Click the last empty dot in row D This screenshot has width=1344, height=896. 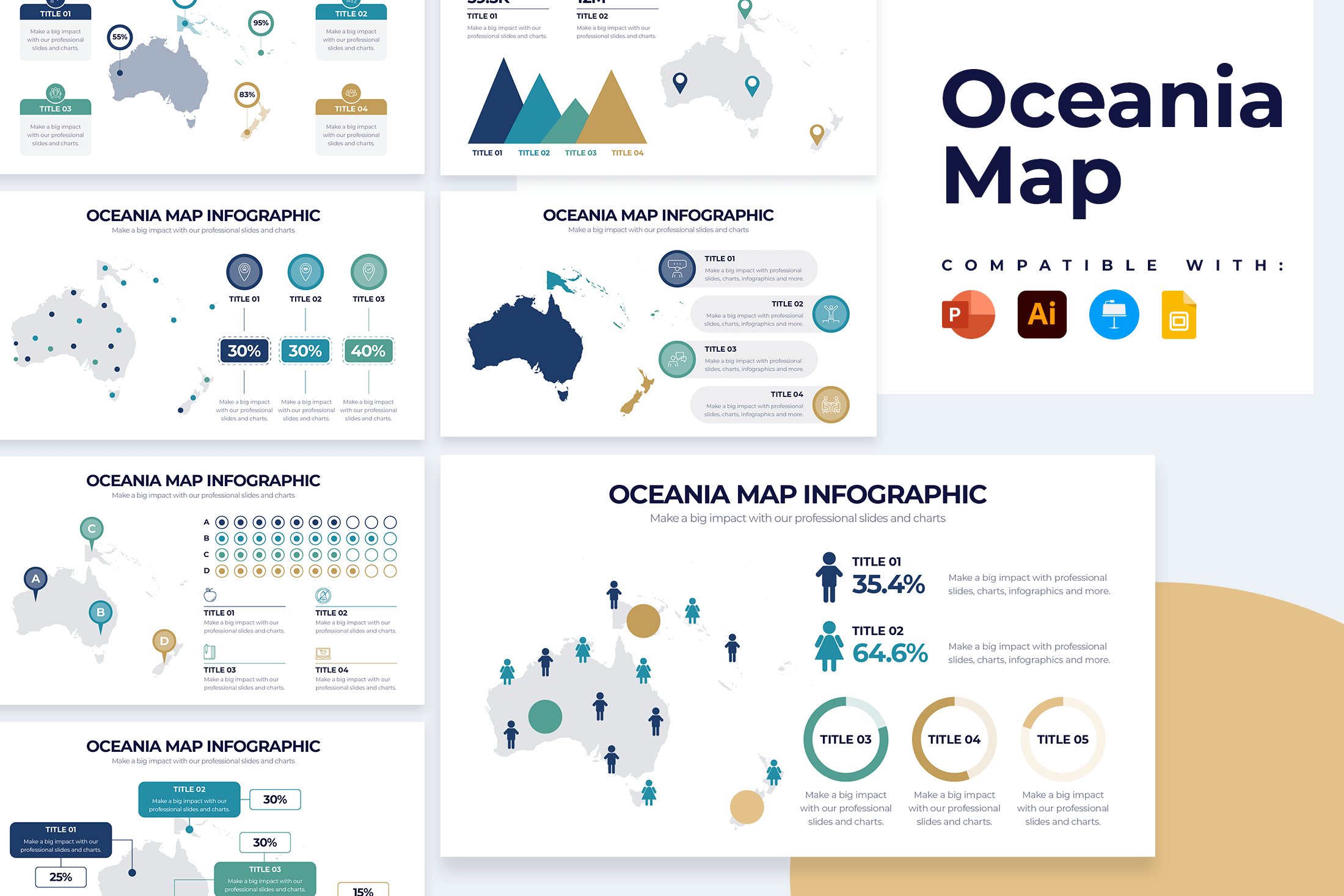[390, 571]
